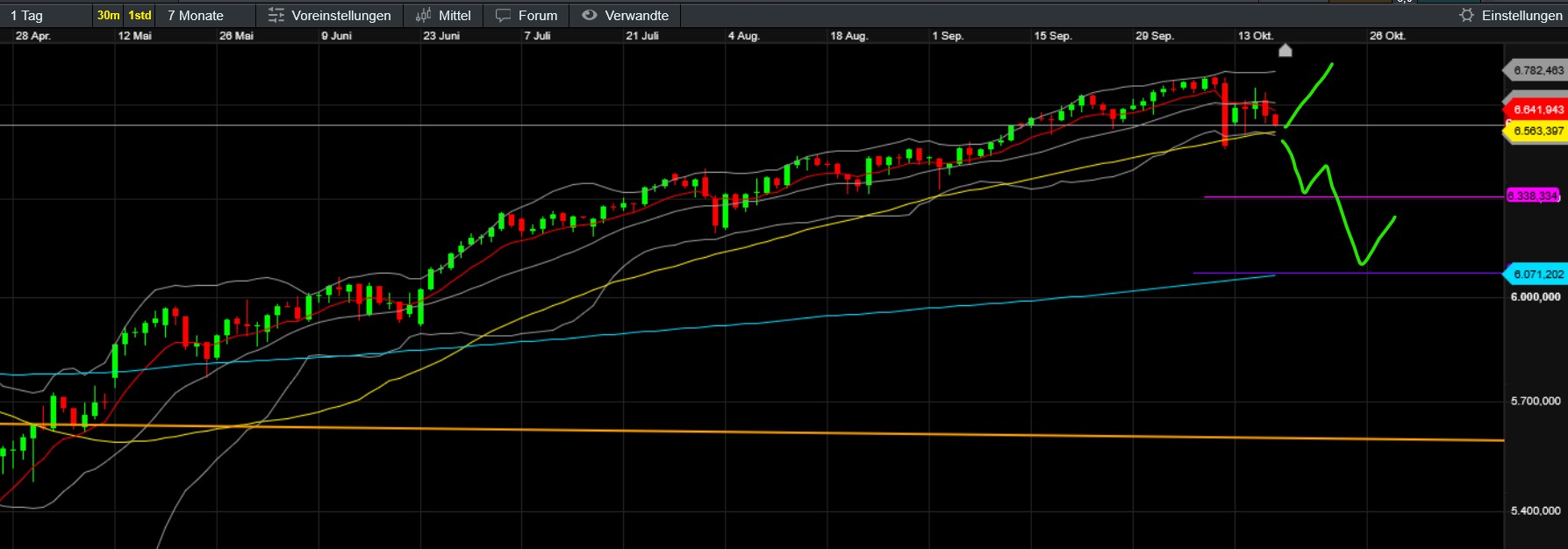Click the 1 Sep. date label
This screenshot has height=549, width=1568.
(948, 36)
